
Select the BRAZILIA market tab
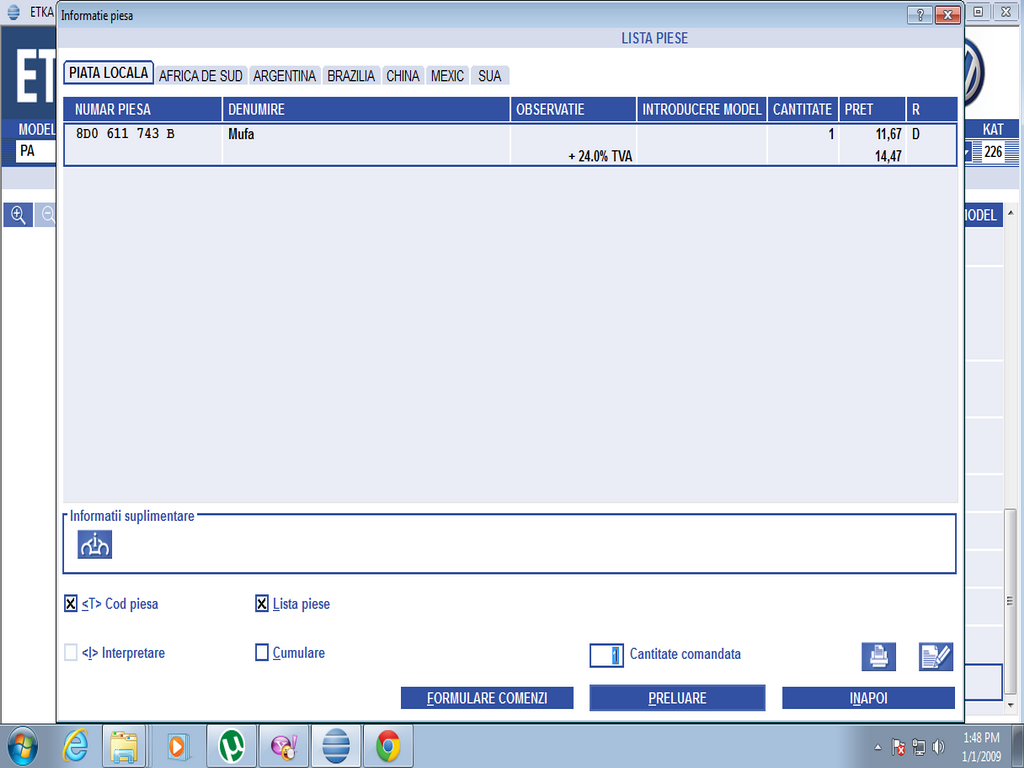pyautogui.click(x=351, y=76)
